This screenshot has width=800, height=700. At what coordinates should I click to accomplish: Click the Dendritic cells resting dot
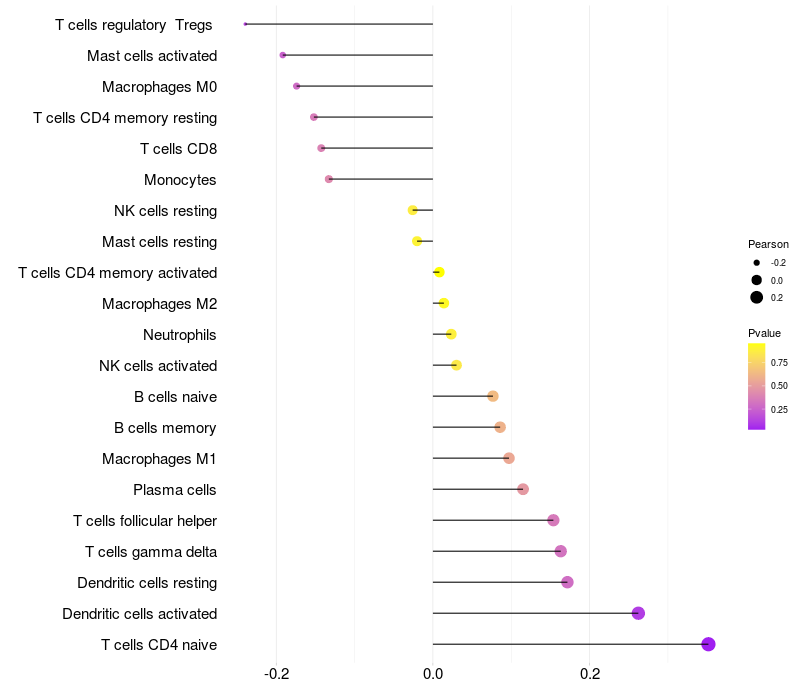point(567,582)
